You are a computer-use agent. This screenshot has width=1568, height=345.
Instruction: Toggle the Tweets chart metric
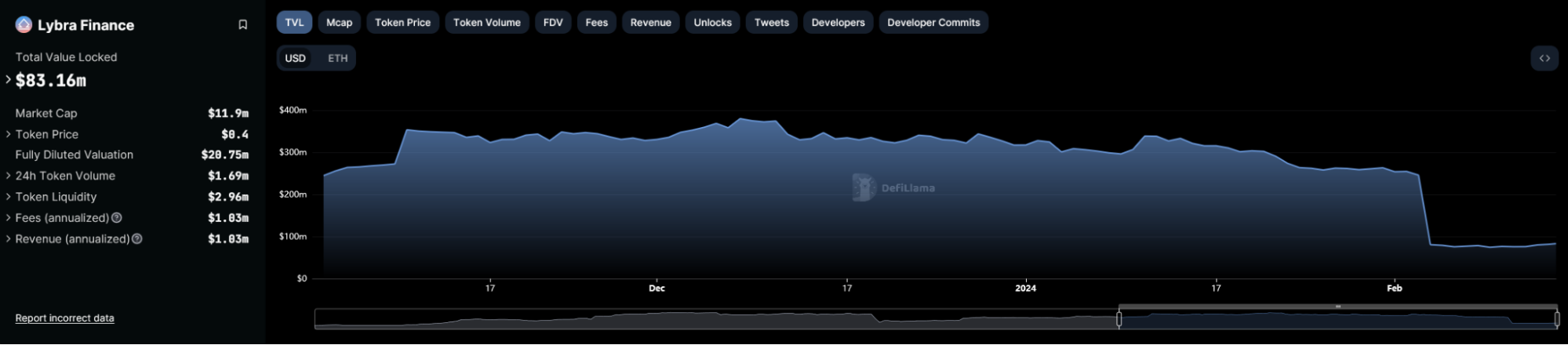pyautogui.click(x=772, y=23)
